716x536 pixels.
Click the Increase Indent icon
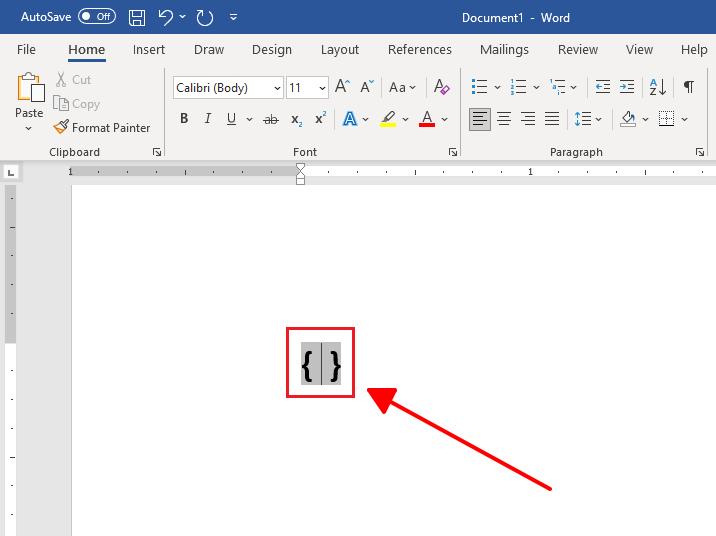click(627, 86)
